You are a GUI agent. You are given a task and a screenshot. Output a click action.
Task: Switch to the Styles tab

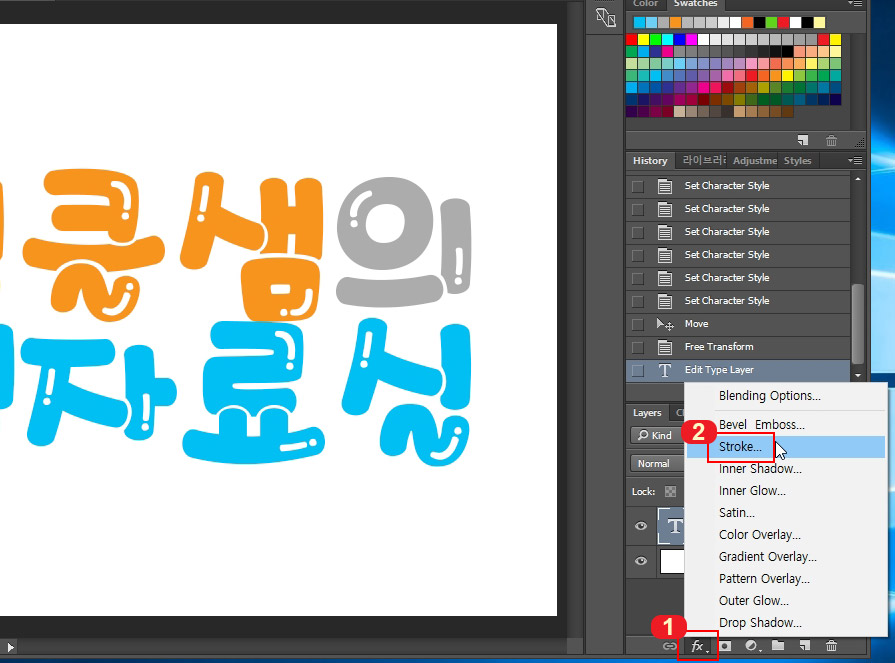point(797,161)
